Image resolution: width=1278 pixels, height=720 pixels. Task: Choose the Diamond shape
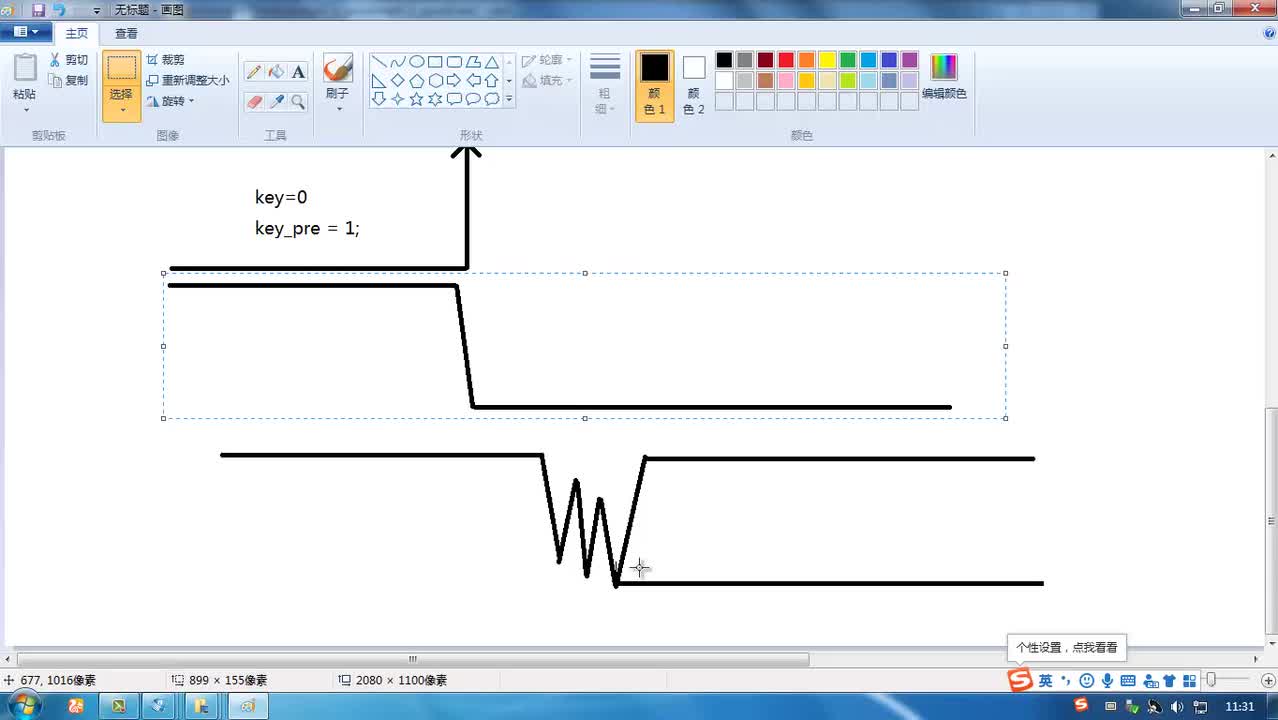397,80
